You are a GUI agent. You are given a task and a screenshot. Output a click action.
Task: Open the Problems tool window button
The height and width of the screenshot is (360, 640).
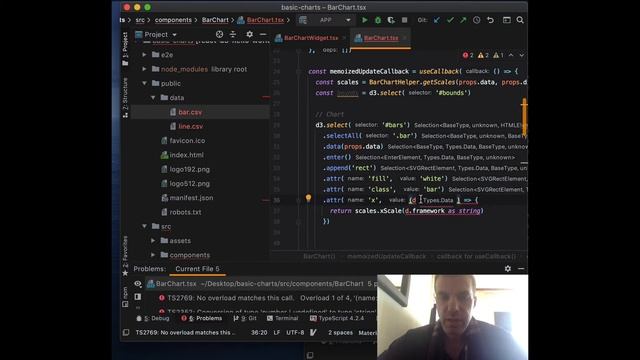[x=202, y=318]
